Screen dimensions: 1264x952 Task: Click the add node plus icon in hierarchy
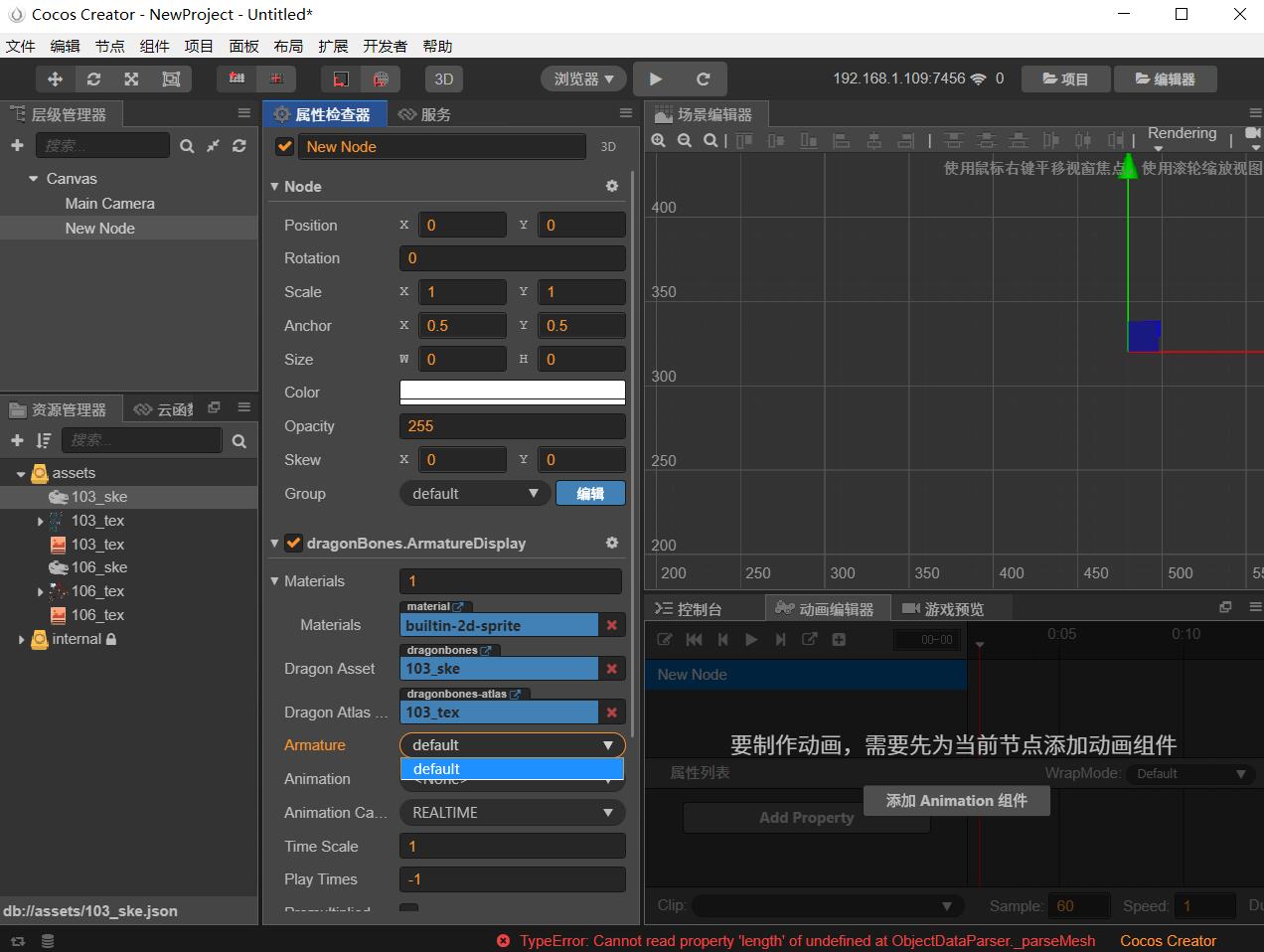(x=17, y=146)
